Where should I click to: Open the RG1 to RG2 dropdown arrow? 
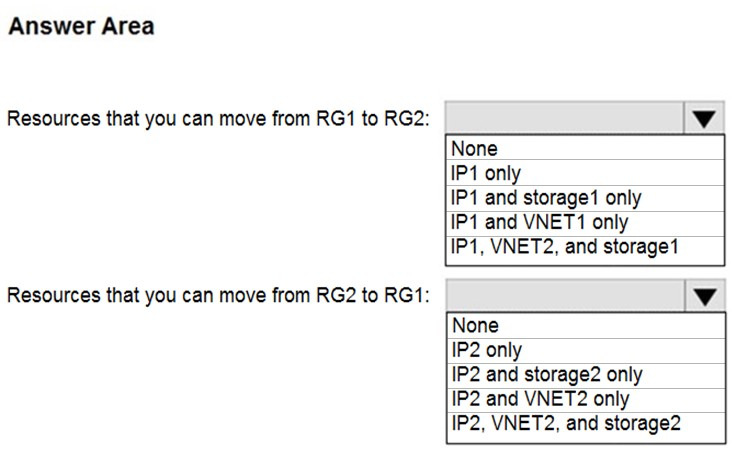704,119
